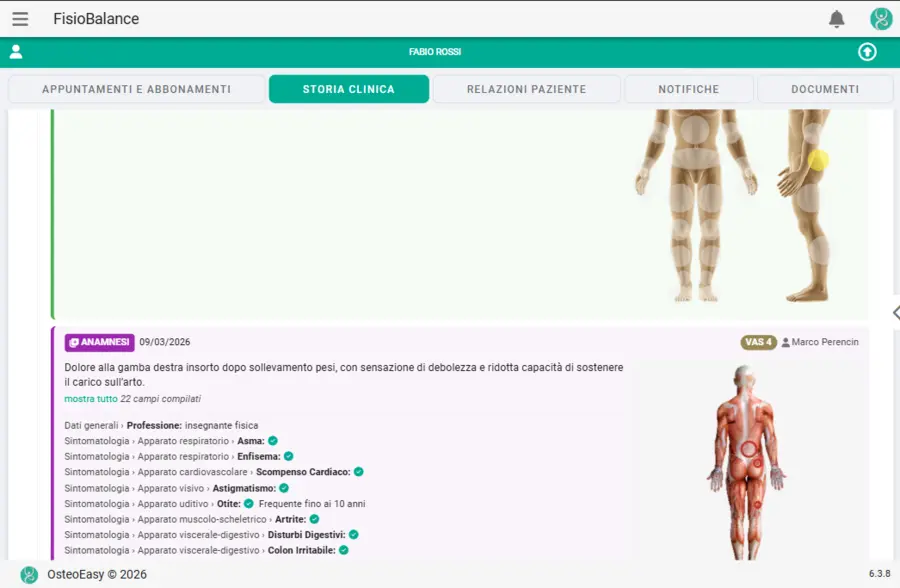Screen dimensions: 900x588
Task: Click the Fabio Rossi patient name
Action: pos(435,52)
